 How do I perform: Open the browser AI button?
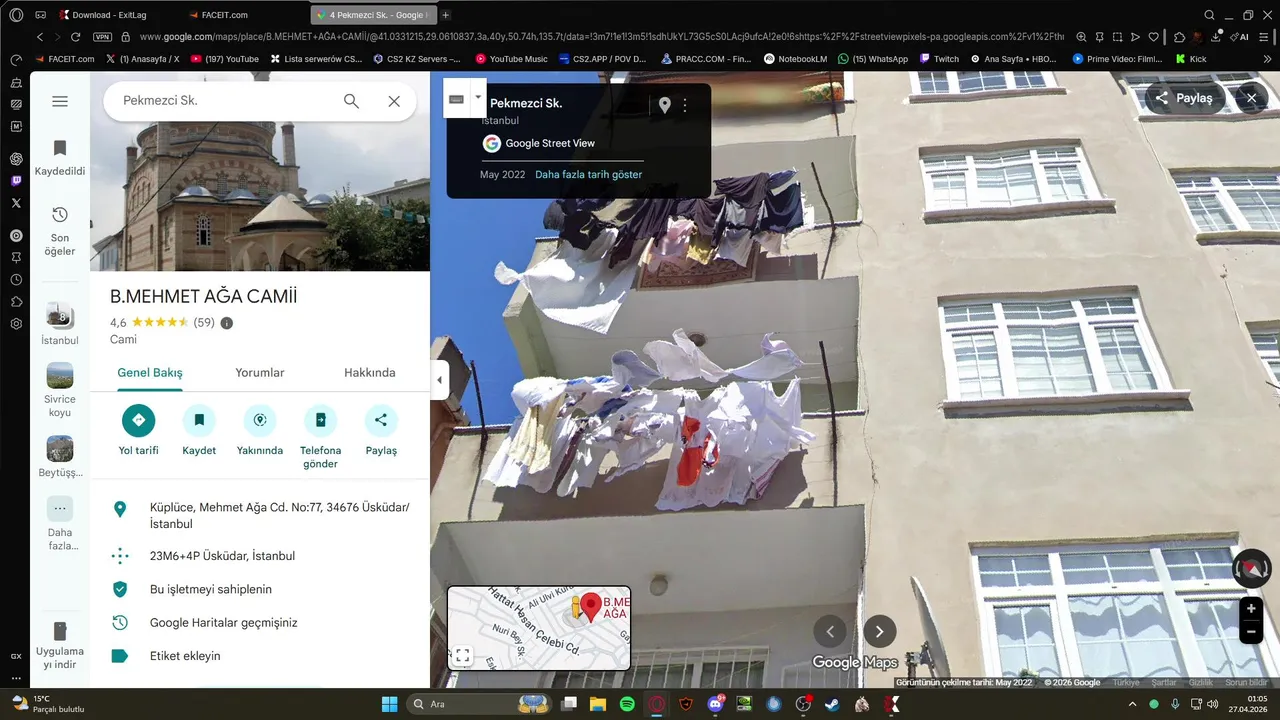point(1241,37)
